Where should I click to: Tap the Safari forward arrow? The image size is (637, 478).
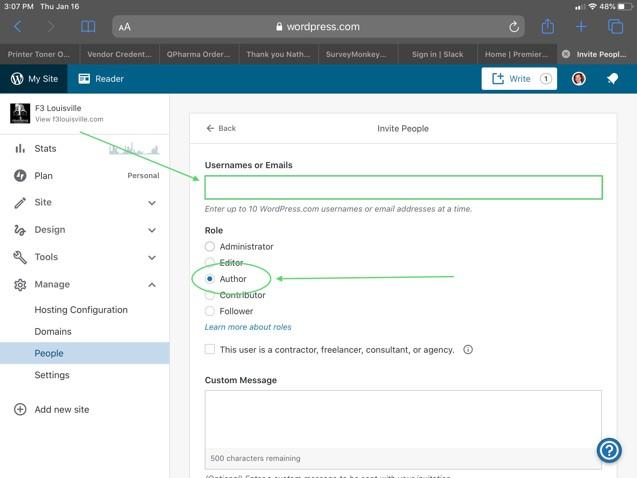click(x=51, y=27)
